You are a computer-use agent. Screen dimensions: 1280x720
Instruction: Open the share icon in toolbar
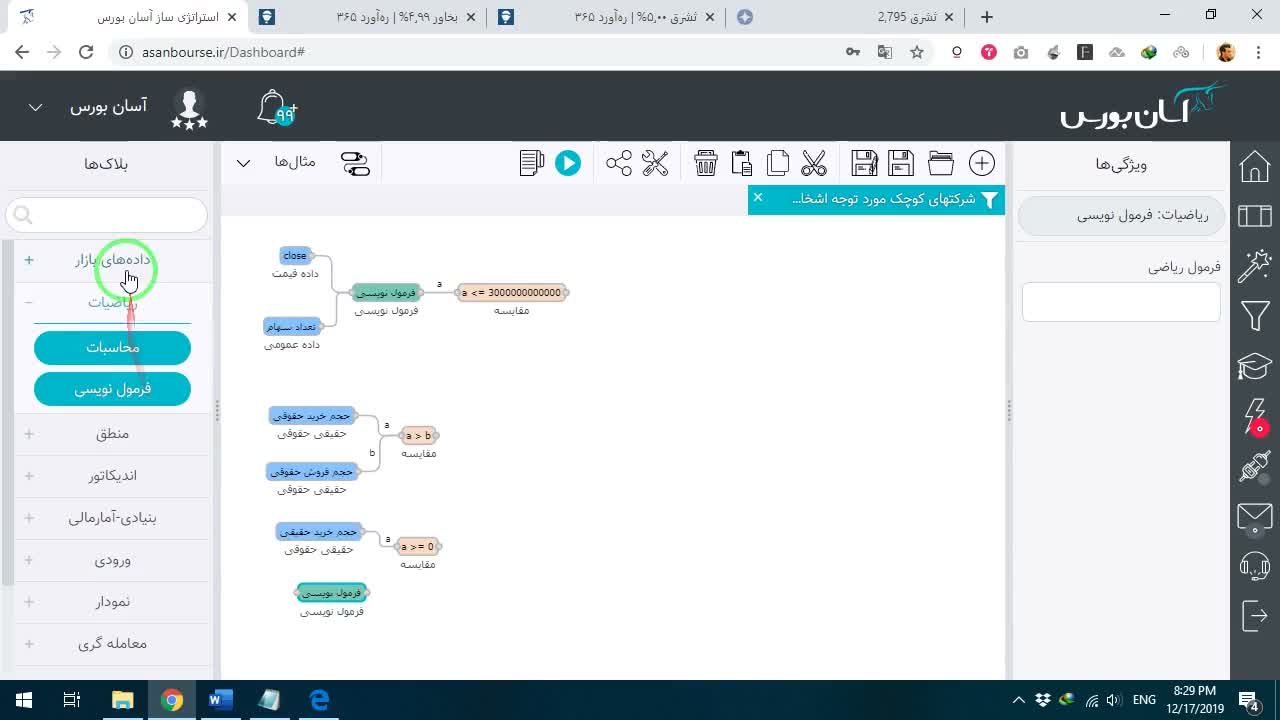point(619,163)
